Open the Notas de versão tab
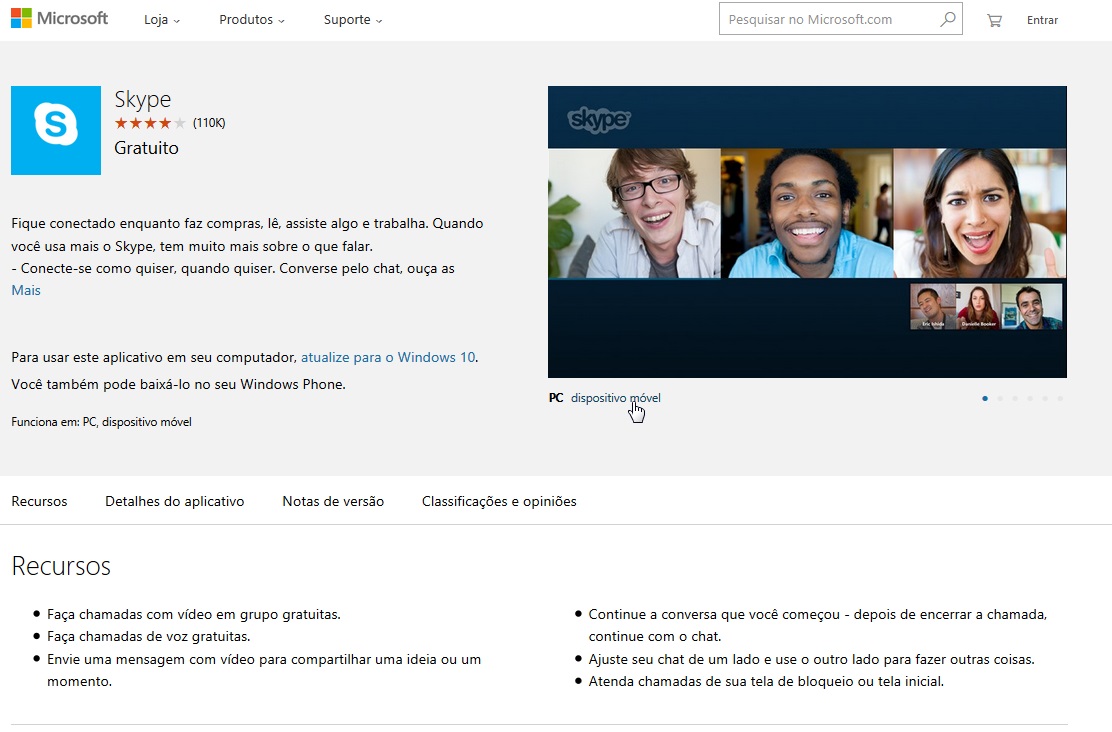1112x732 pixels. tap(333, 501)
